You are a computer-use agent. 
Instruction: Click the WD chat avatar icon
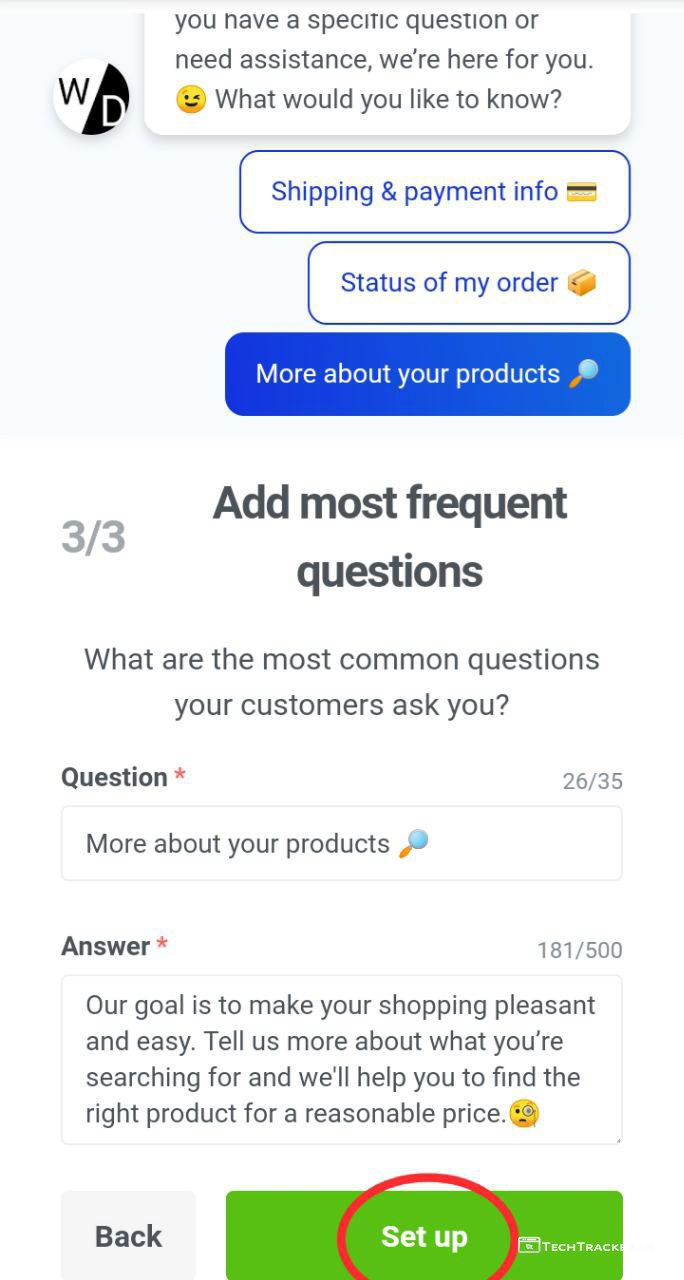point(91,97)
